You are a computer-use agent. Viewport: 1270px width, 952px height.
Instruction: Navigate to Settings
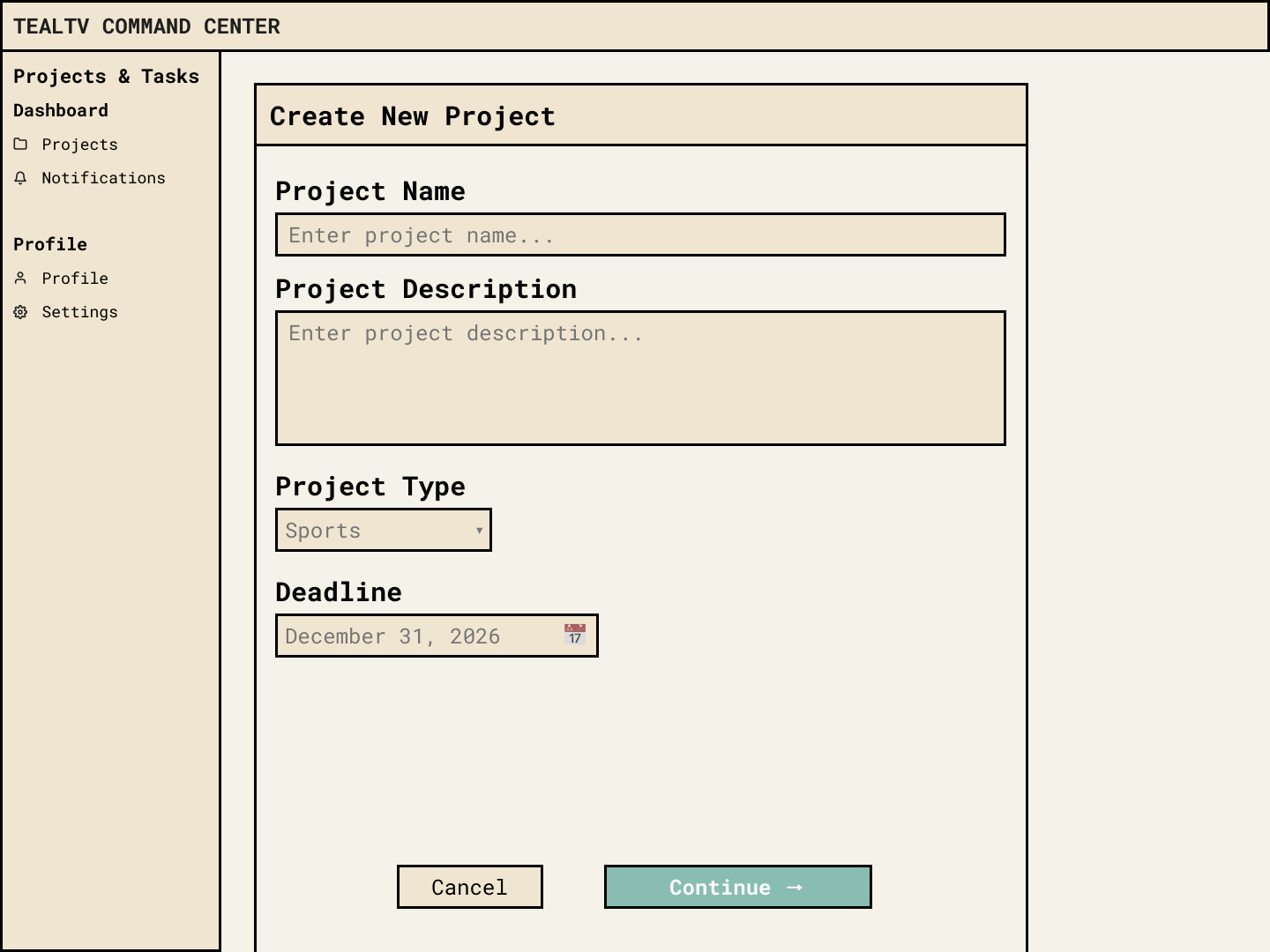point(66,312)
